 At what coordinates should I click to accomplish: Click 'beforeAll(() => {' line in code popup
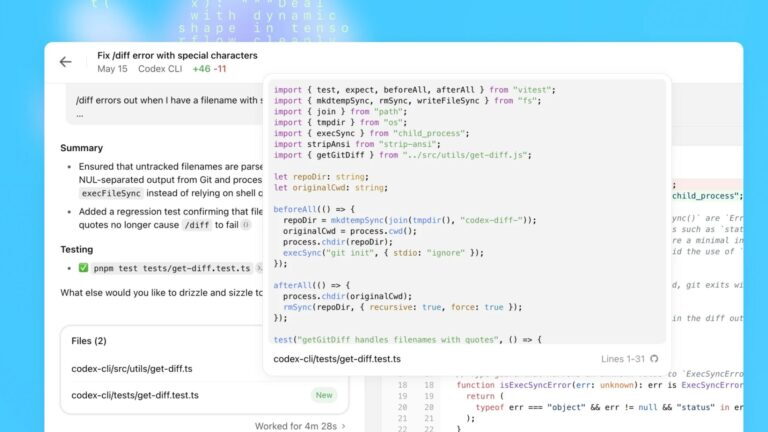314,209
